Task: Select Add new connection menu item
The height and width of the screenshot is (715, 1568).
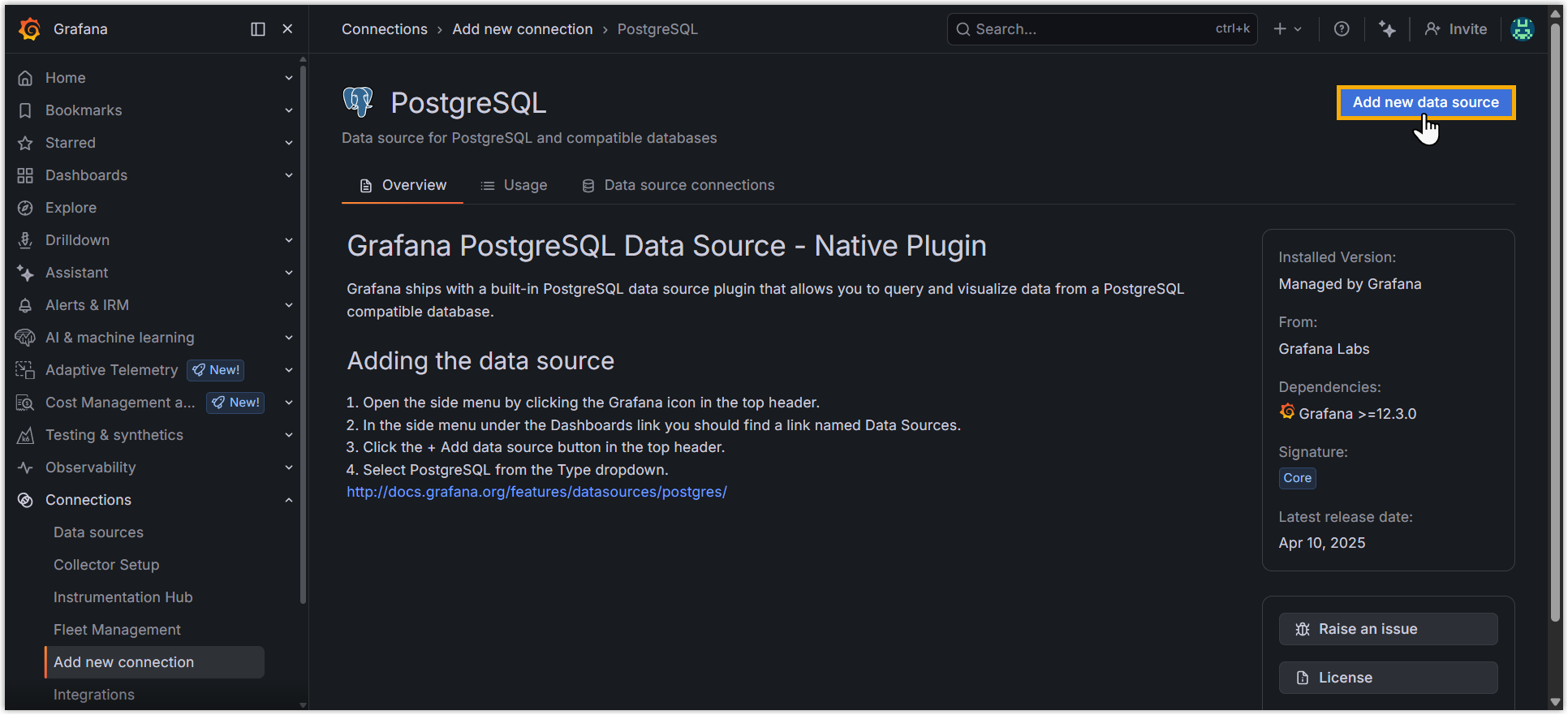Action: (x=154, y=662)
